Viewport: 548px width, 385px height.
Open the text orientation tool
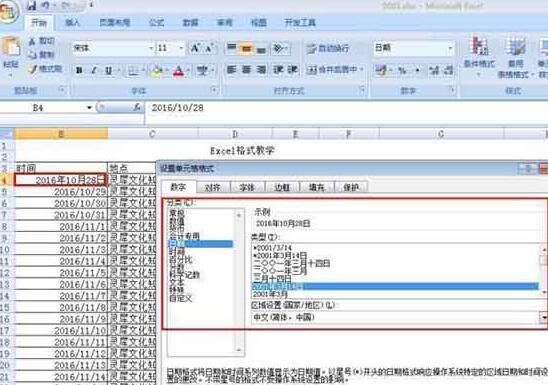279,48
